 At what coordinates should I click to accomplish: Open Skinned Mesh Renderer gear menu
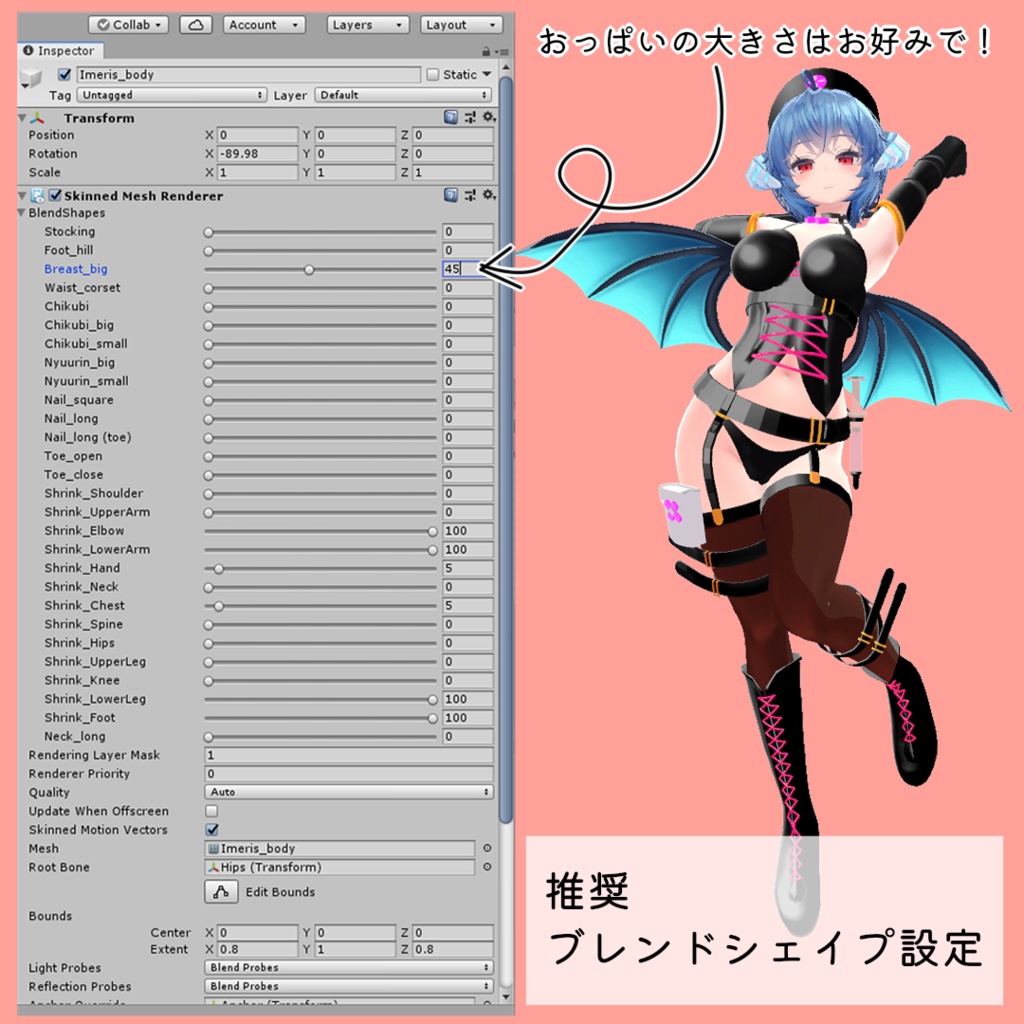pyautogui.click(x=488, y=195)
